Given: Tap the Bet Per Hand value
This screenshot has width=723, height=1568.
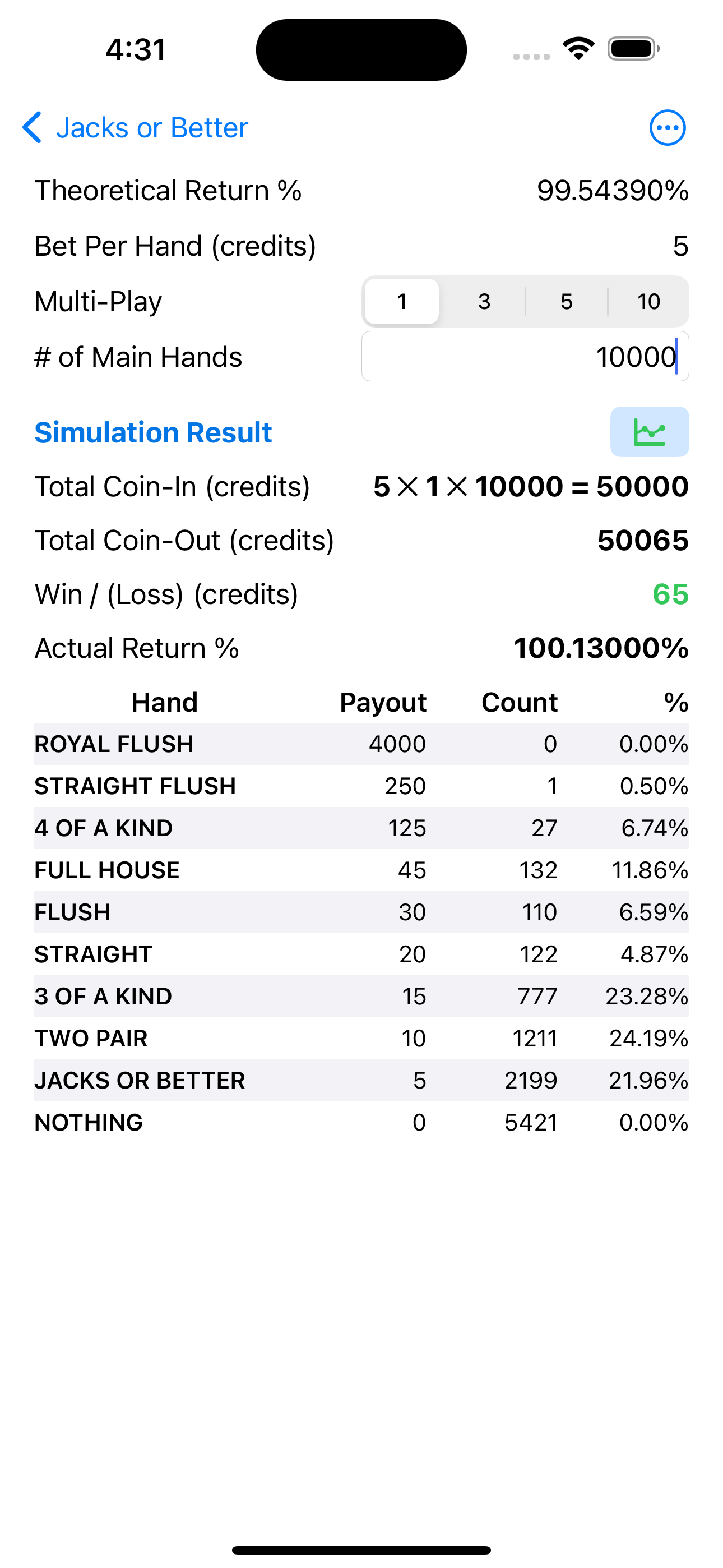Looking at the screenshot, I should pos(680,247).
